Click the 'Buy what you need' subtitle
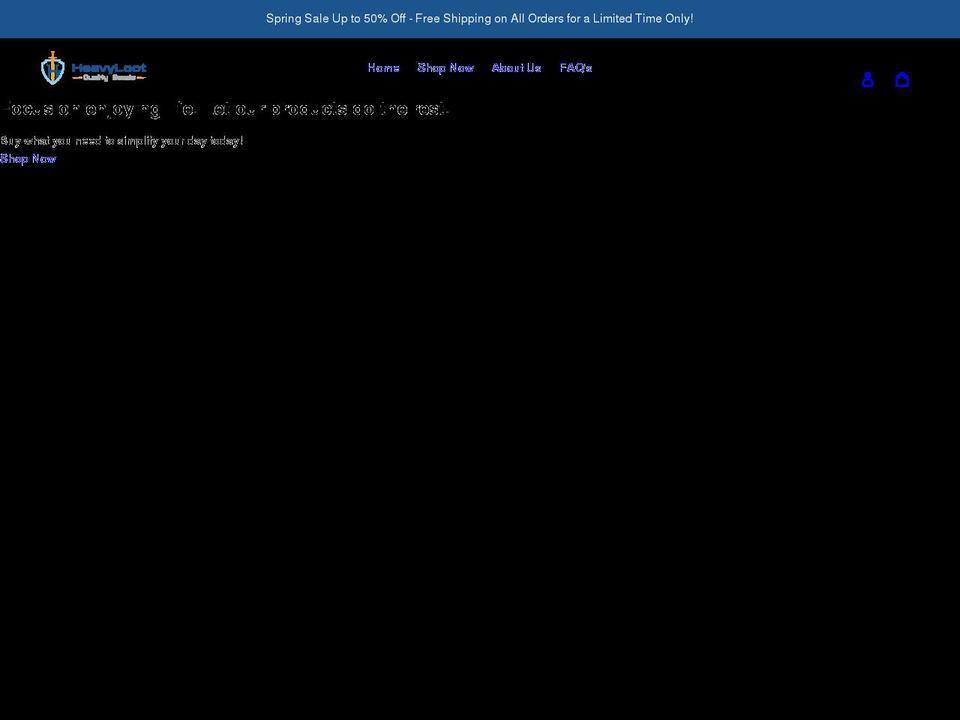 (x=122, y=141)
